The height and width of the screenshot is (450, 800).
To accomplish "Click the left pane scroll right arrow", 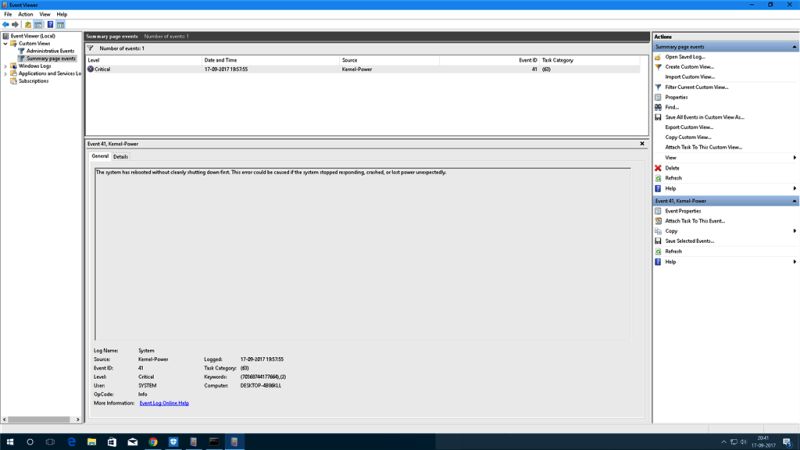I will (x=78, y=419).
